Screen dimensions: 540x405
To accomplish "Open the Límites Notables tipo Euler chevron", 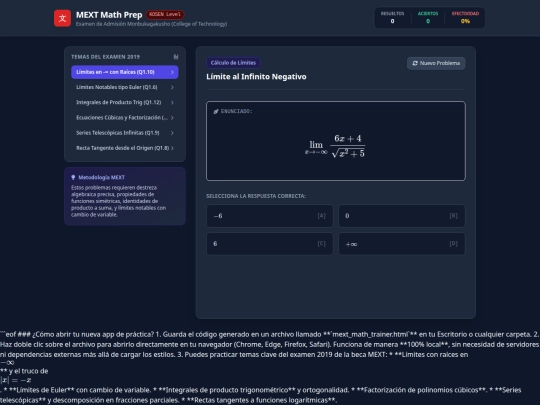I will pos(172,87).
